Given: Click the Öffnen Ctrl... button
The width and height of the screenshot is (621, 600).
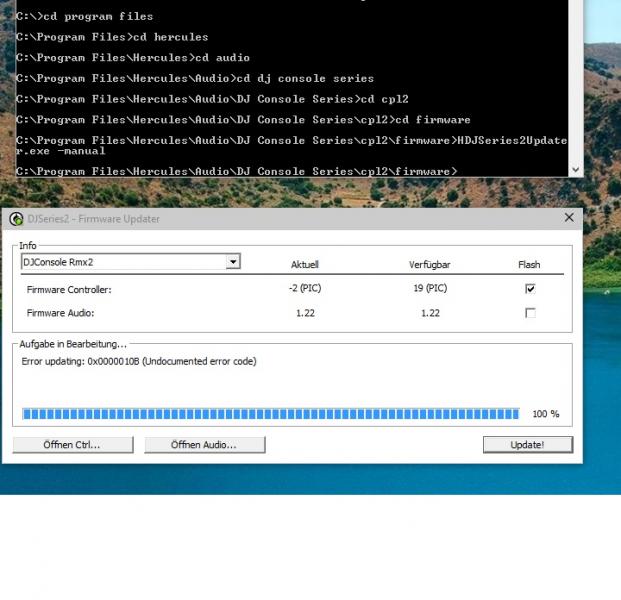Looking at the screenshot, I should tap(73, 445).
